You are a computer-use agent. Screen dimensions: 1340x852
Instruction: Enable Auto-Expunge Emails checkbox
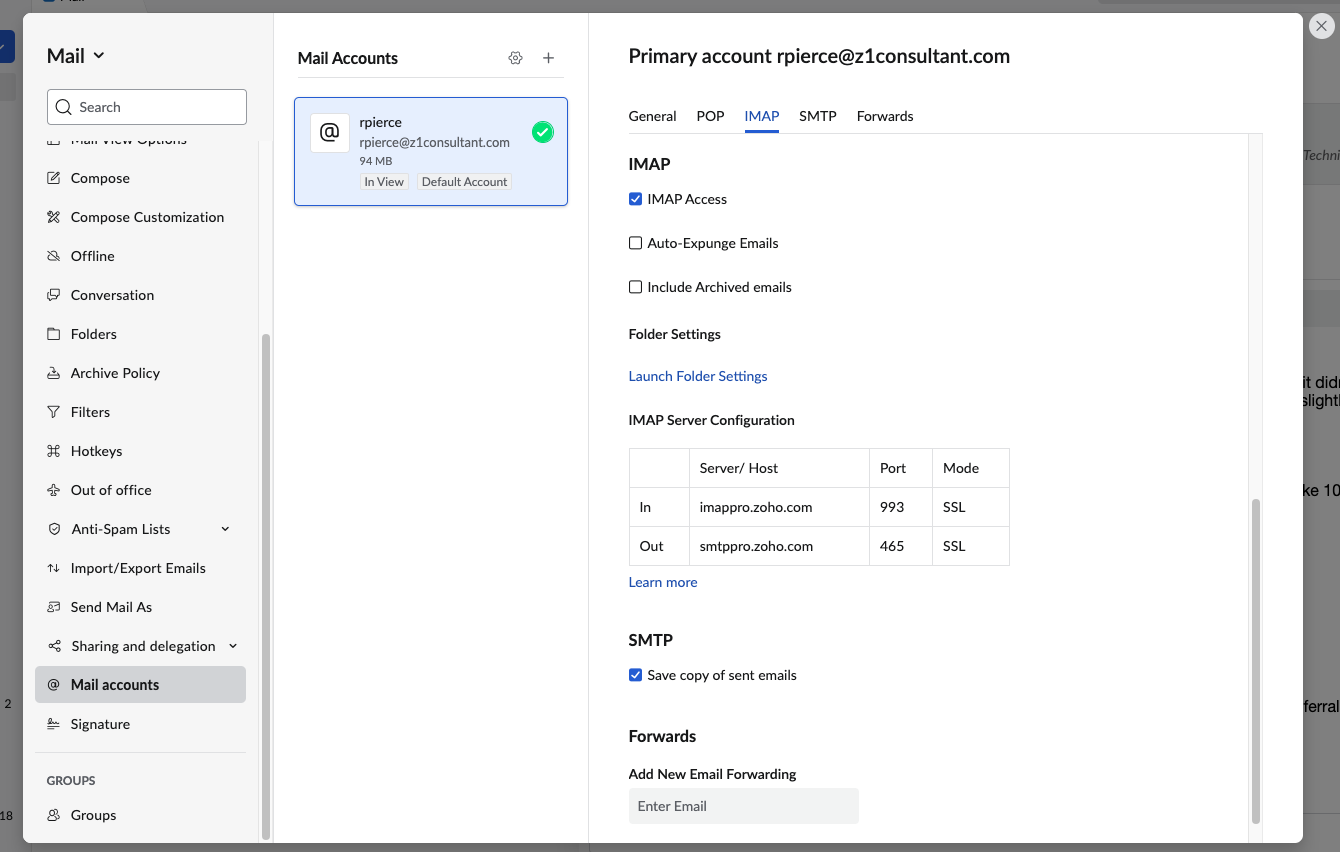pyautogui.click(x=635, y=243)
